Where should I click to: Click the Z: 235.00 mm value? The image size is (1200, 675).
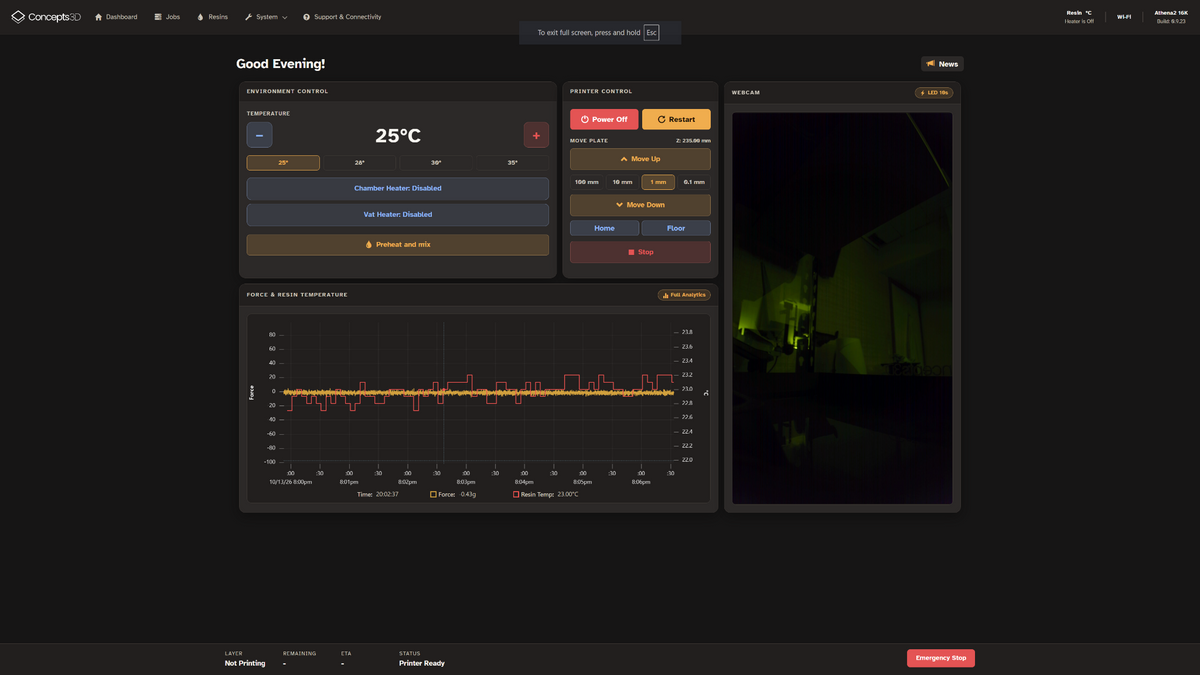(693, 141)
